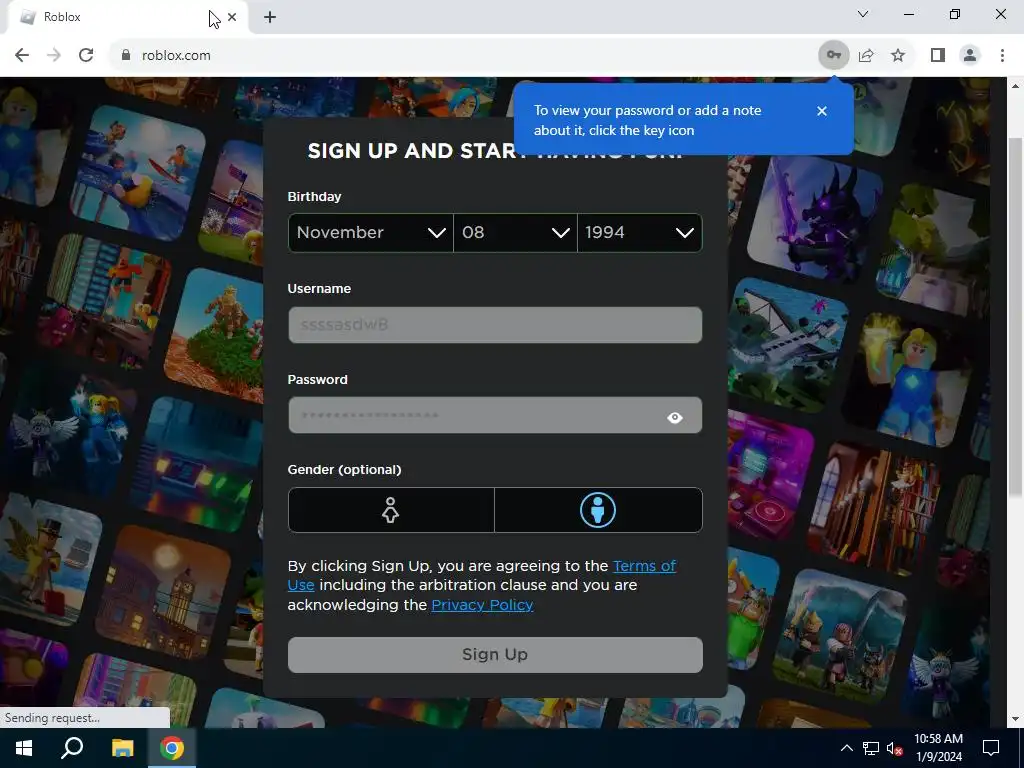This screenshot has height=768, width=1024.
Task: Open the Chrome profile avatar menu
Action: tap(970, 56)
